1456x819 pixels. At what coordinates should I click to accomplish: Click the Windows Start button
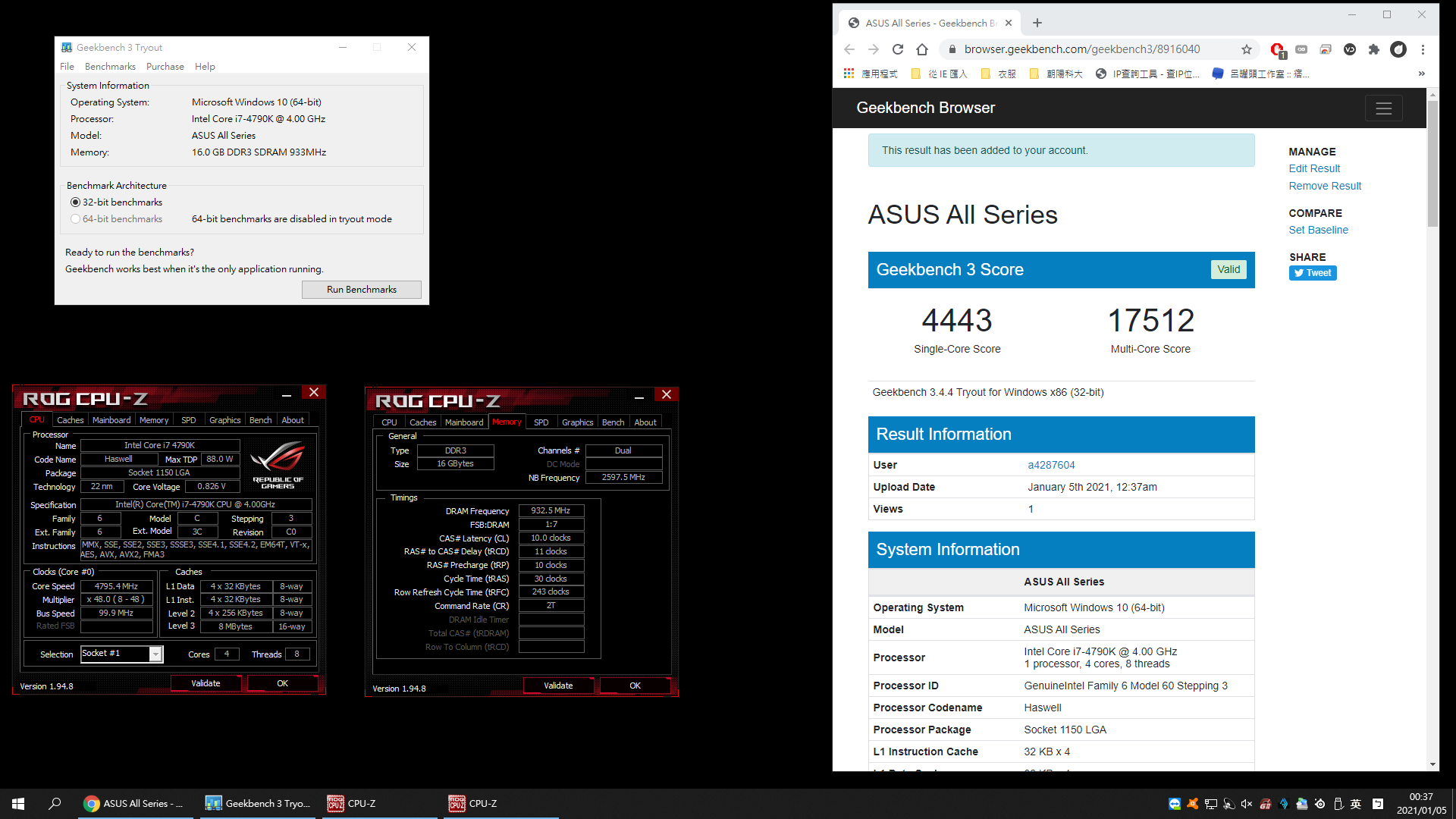tap(18, 804)
